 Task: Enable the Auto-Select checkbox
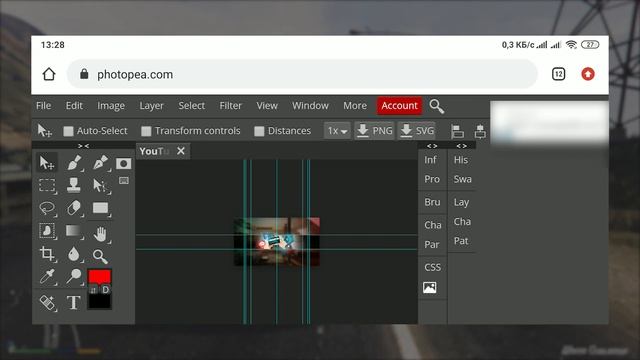click(x=69, y=131)
